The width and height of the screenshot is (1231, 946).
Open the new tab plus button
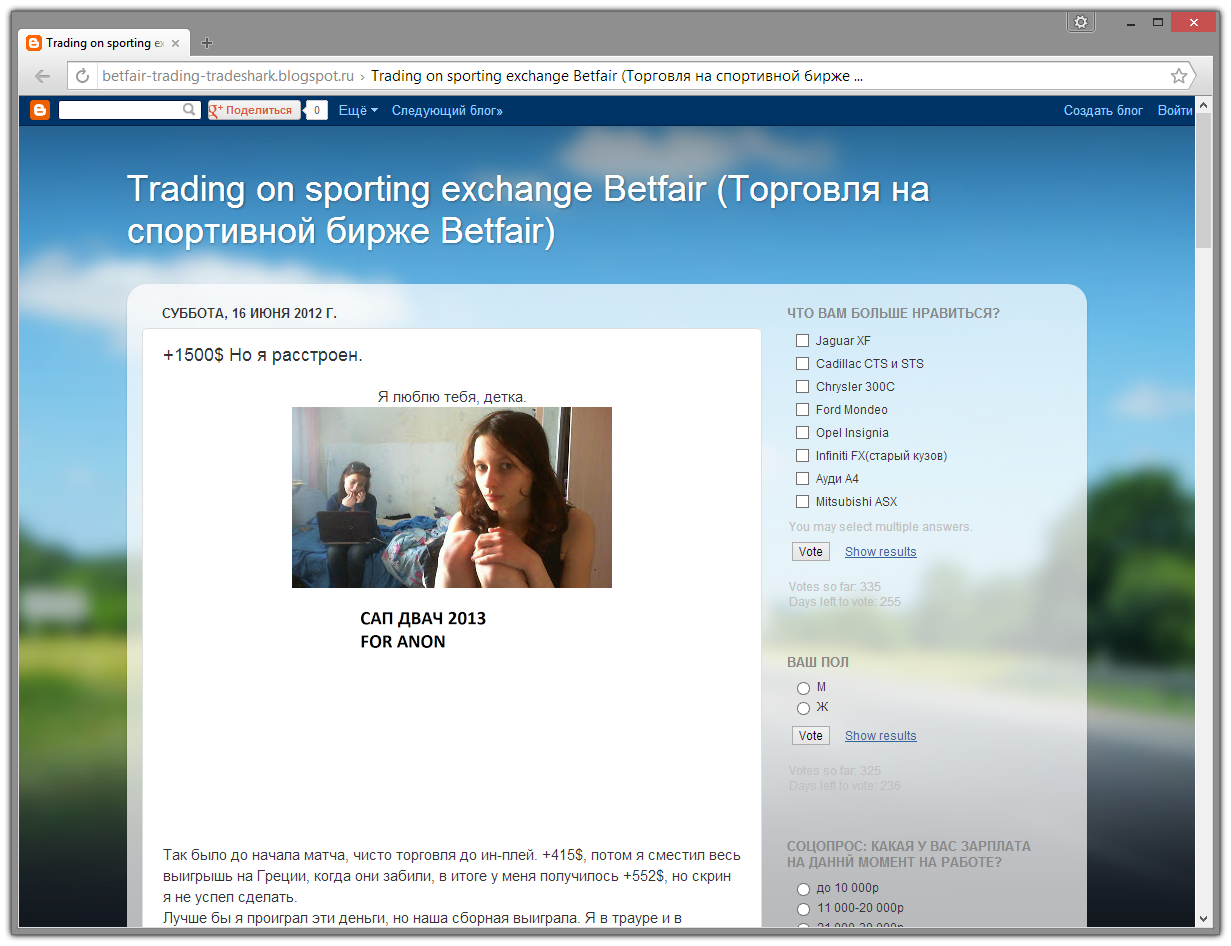point(207,43)
